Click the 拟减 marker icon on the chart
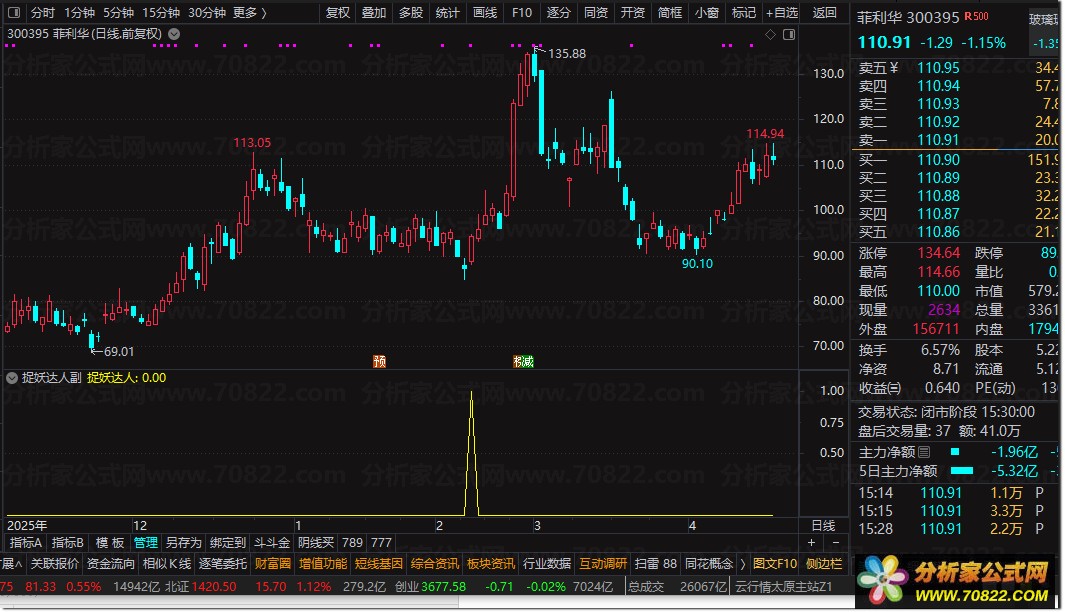Screen dimensions: 1065x612 [x=523, y=361]
